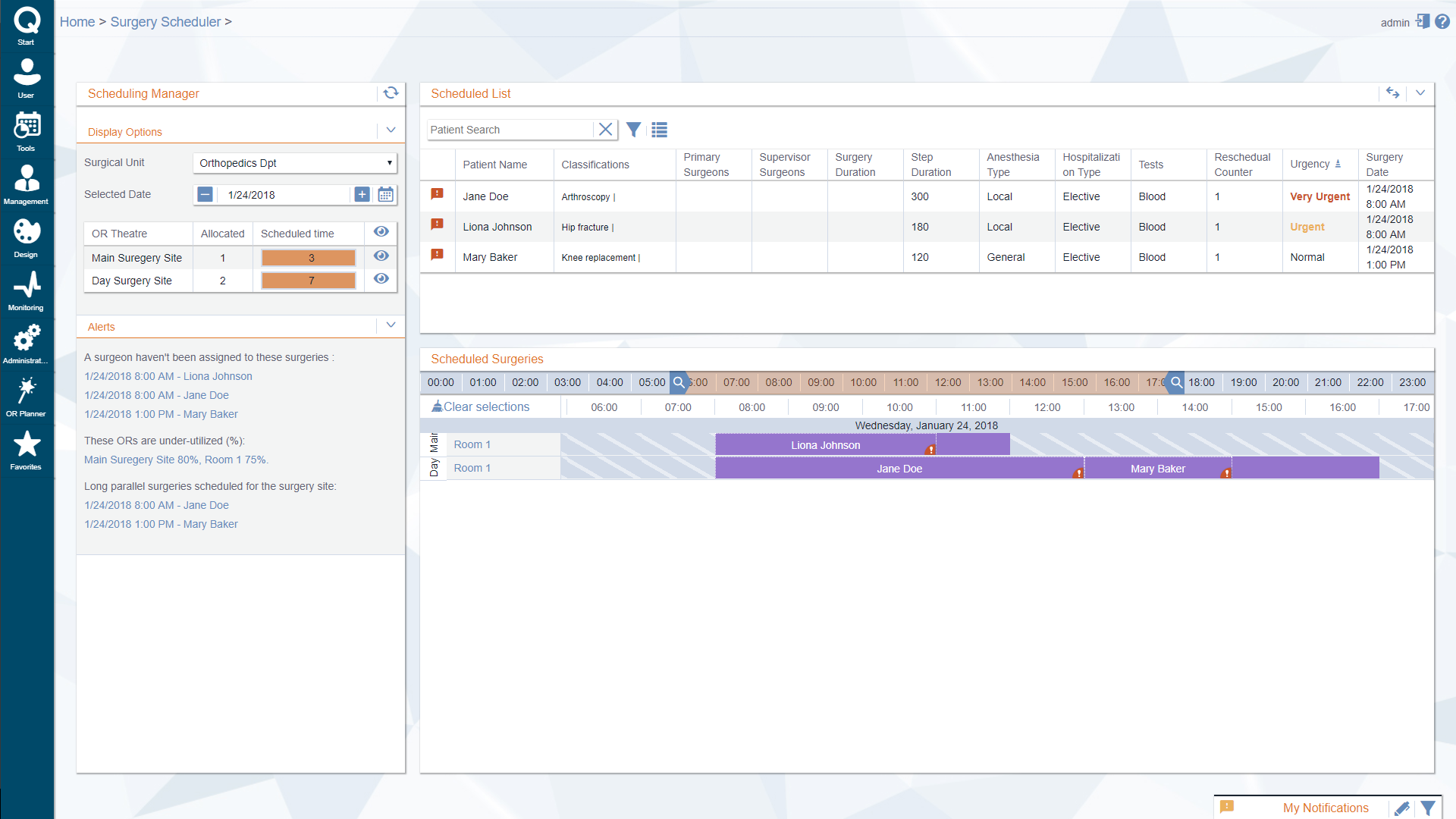This screenshot has height=819, width=1456.
Task: Open the Management sidebar menu
Action: click(x=27, y=185)
